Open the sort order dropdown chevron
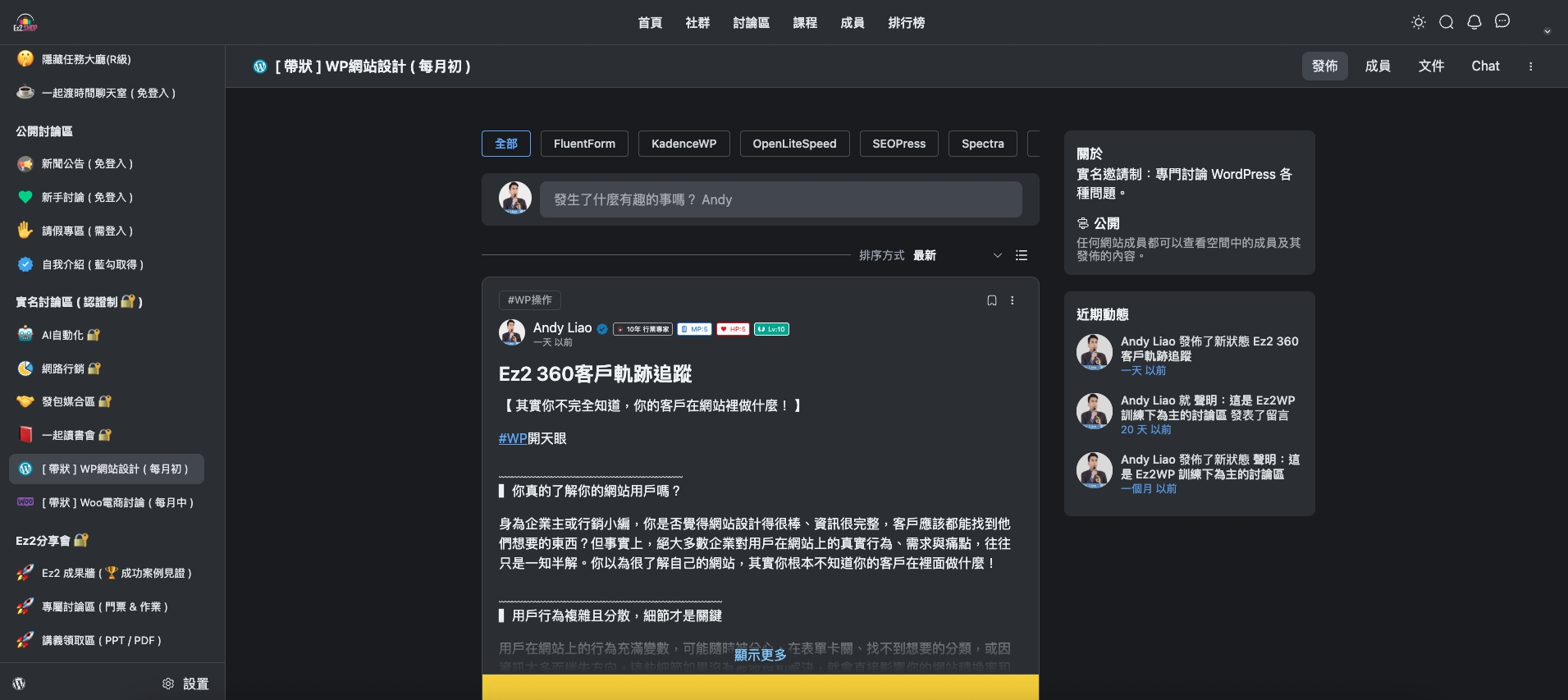Viewport: 1568px width, 700px height. (997, 255)
